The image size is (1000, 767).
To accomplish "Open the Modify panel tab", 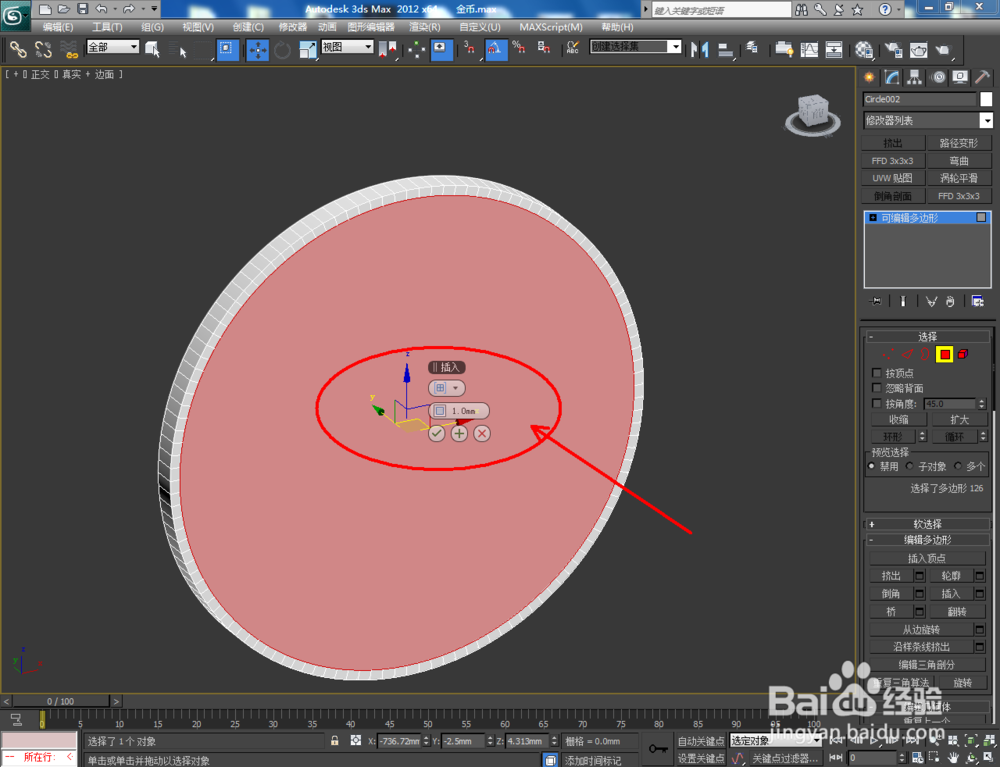I will (x=892, y=78).
